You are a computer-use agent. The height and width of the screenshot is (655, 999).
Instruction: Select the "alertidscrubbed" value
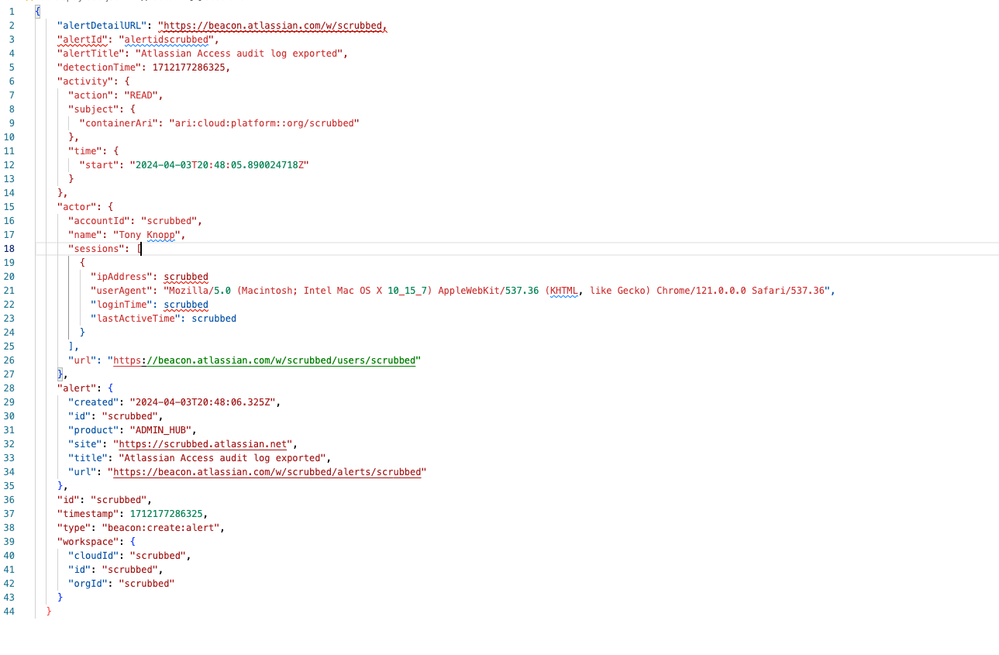166,40
